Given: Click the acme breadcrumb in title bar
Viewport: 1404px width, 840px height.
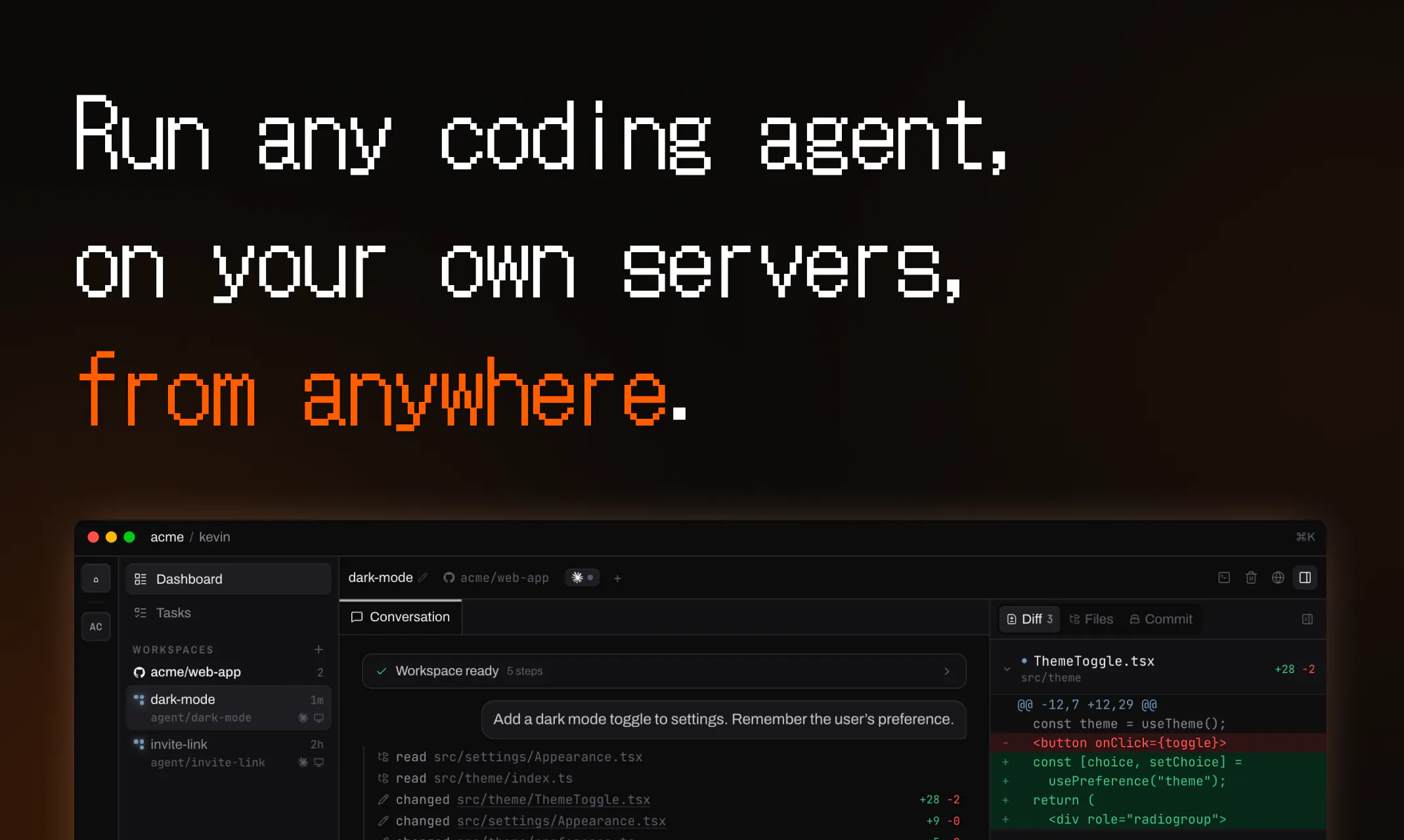Looking at the screenshot, I should click(x=167, y=537).
